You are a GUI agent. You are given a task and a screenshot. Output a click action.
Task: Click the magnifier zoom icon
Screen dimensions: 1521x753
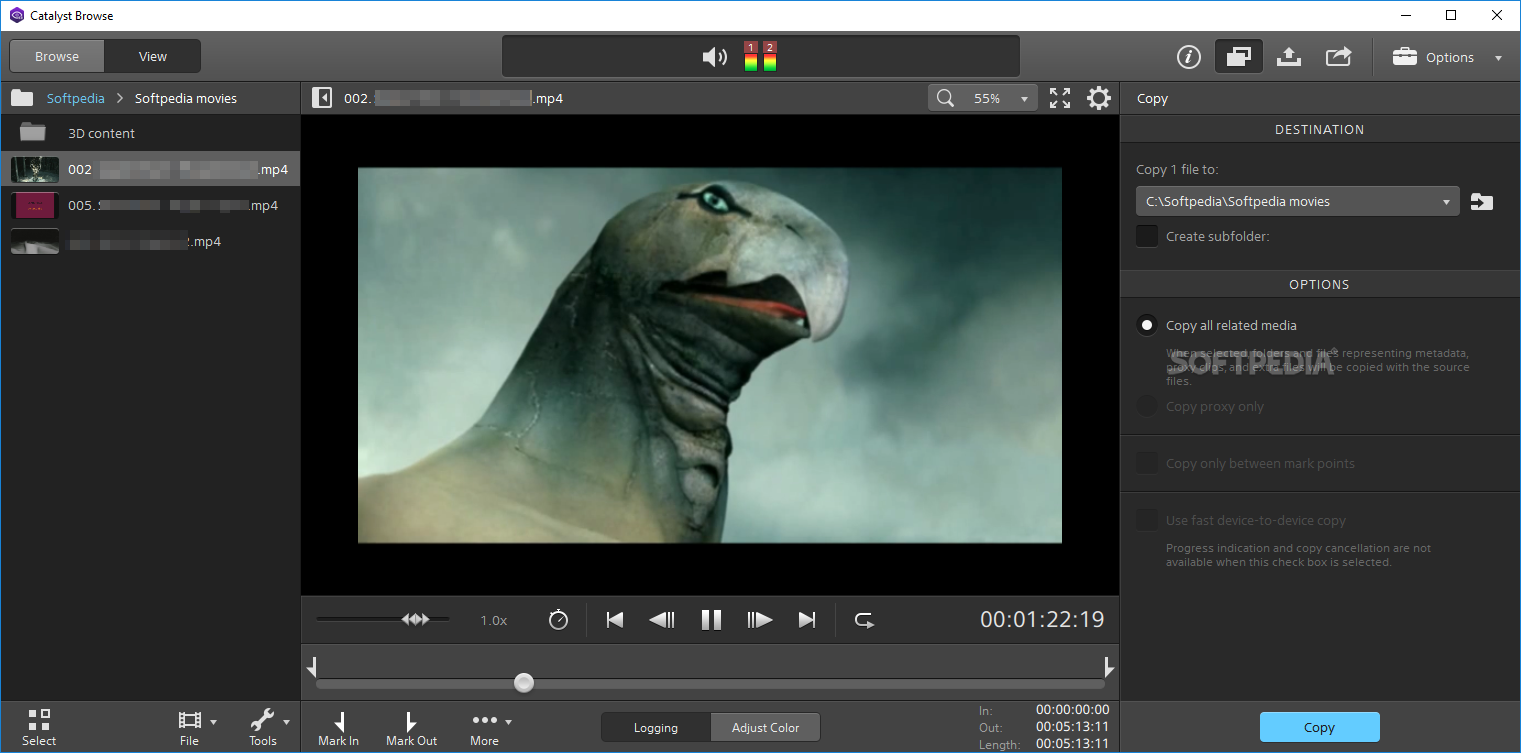[945, 98]
